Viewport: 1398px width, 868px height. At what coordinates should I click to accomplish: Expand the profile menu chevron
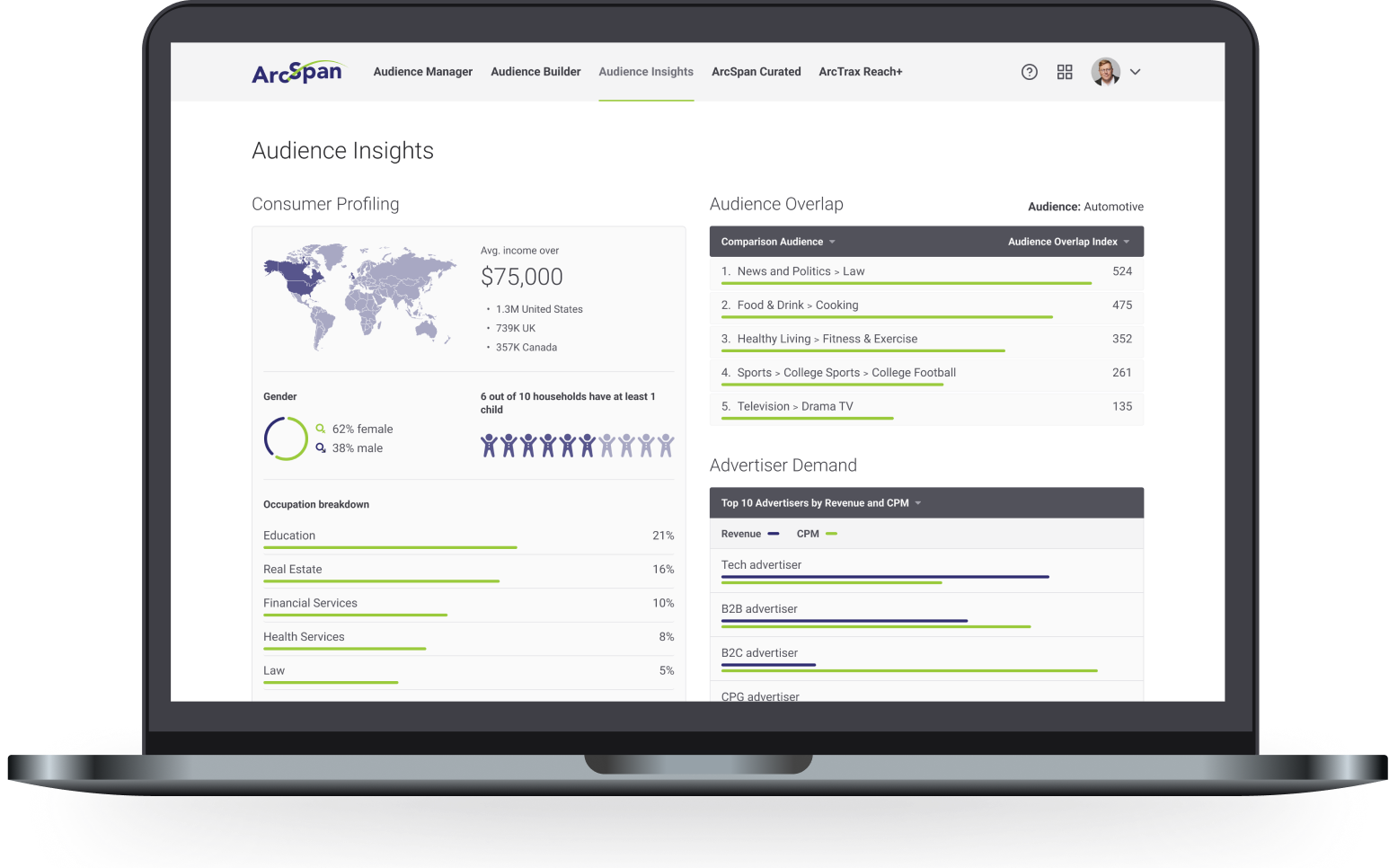pos(1136,72)
